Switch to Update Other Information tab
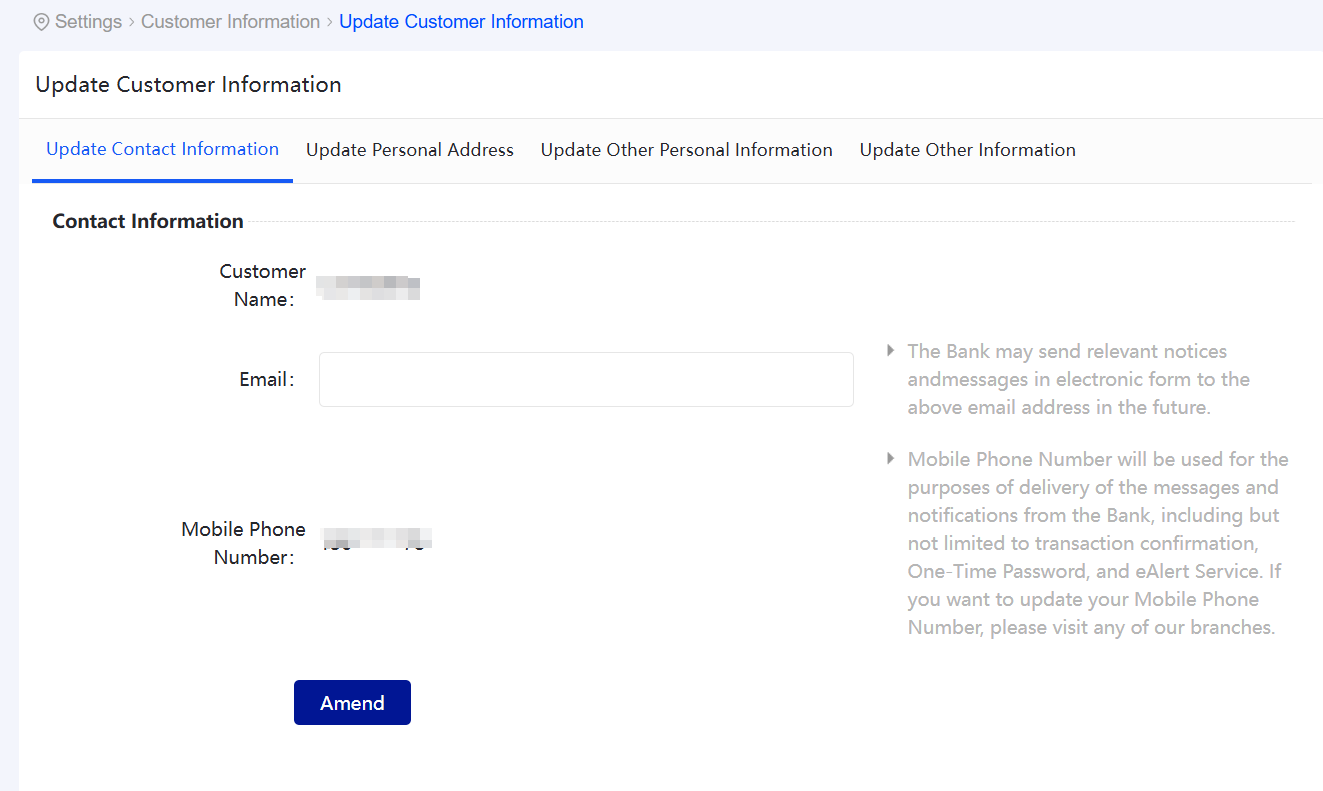This screenshot has width=1323, height=791. click(x=967, y=150)
